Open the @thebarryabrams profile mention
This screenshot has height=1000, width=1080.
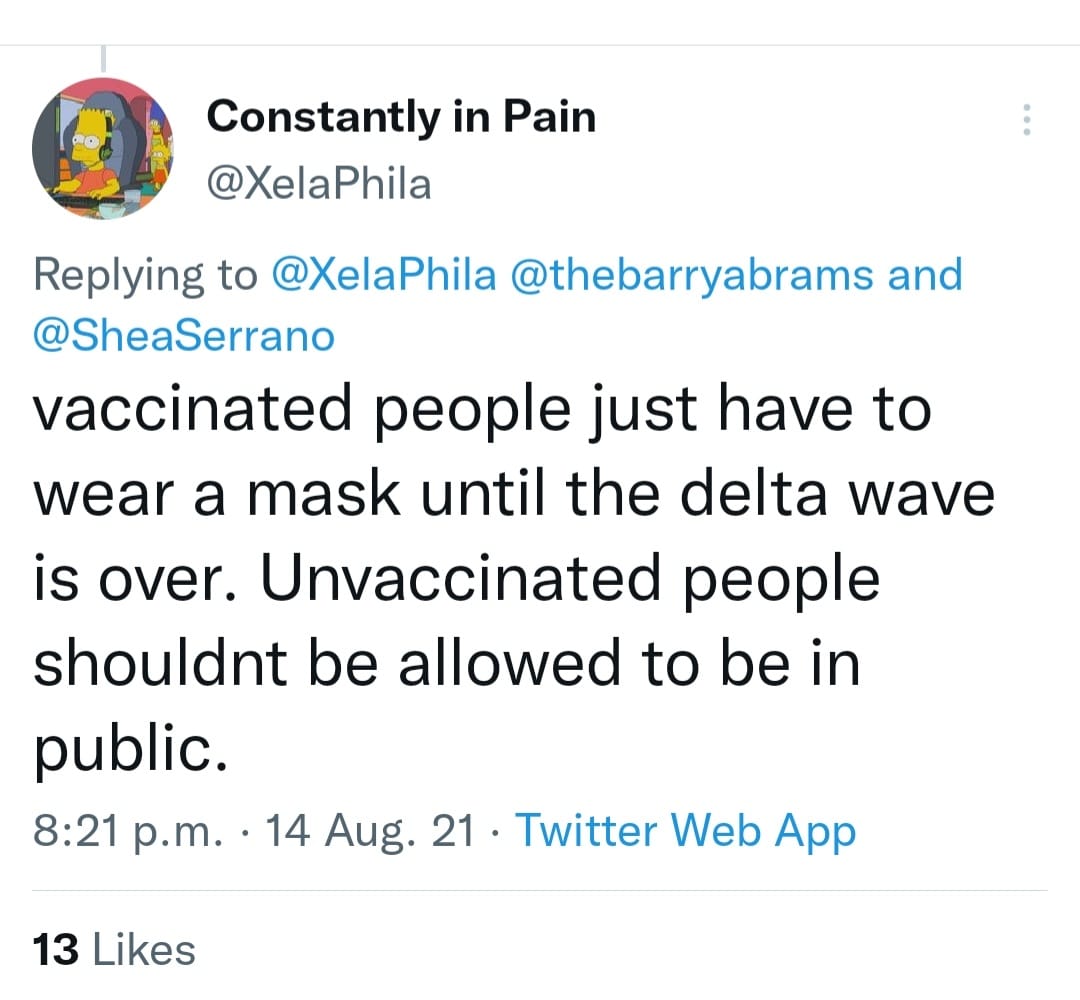692,275
